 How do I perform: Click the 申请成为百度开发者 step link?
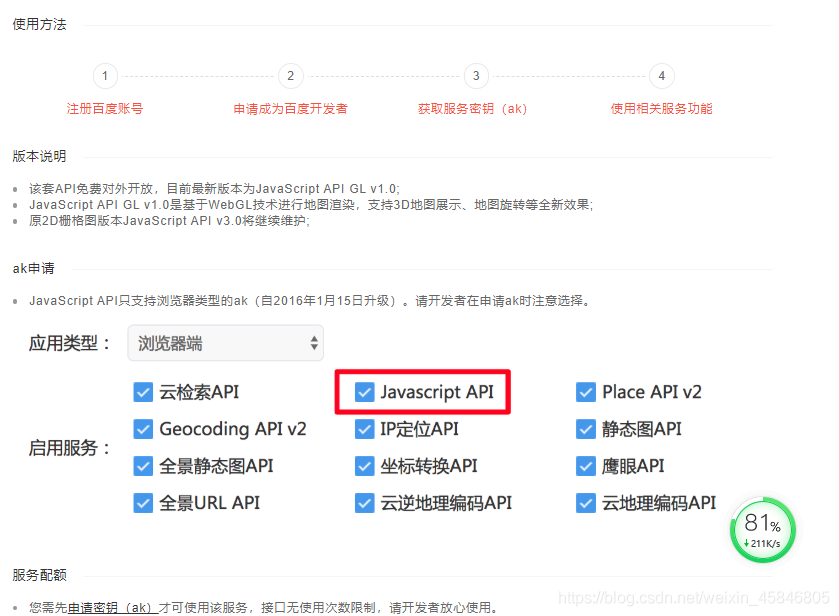tap(291, 109)
